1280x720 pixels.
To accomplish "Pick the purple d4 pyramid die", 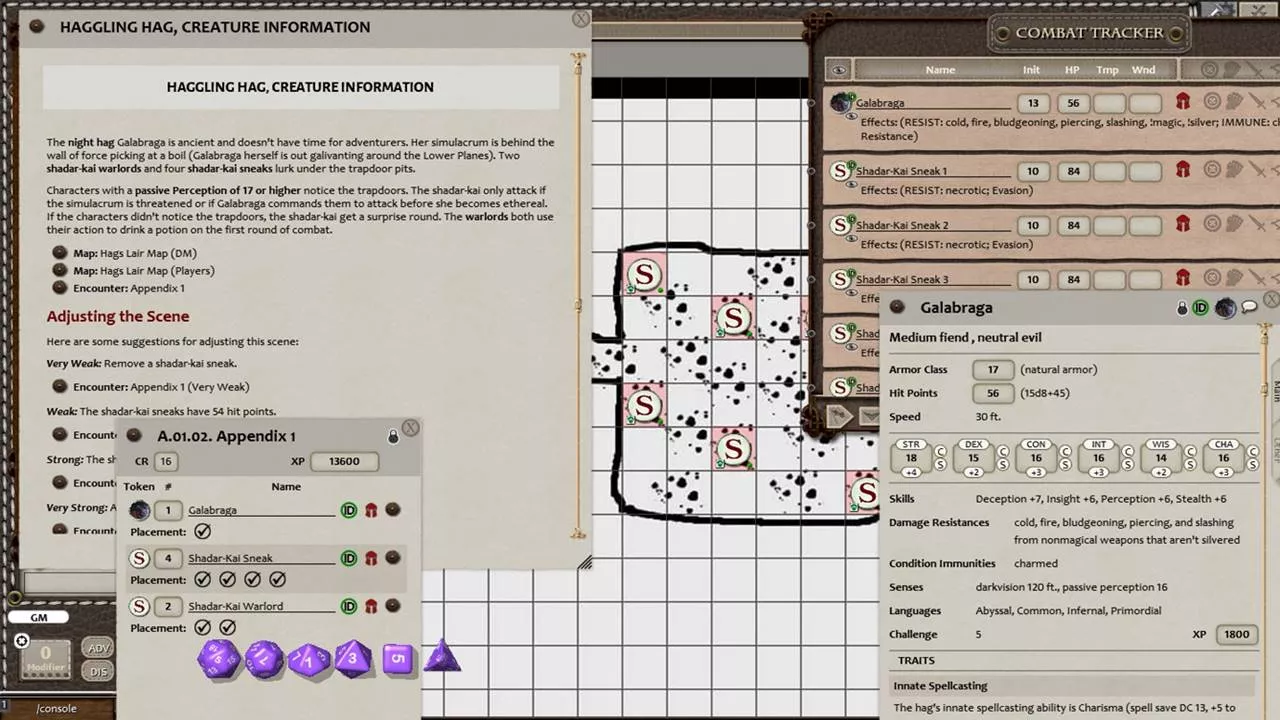I will click(442, 657).
